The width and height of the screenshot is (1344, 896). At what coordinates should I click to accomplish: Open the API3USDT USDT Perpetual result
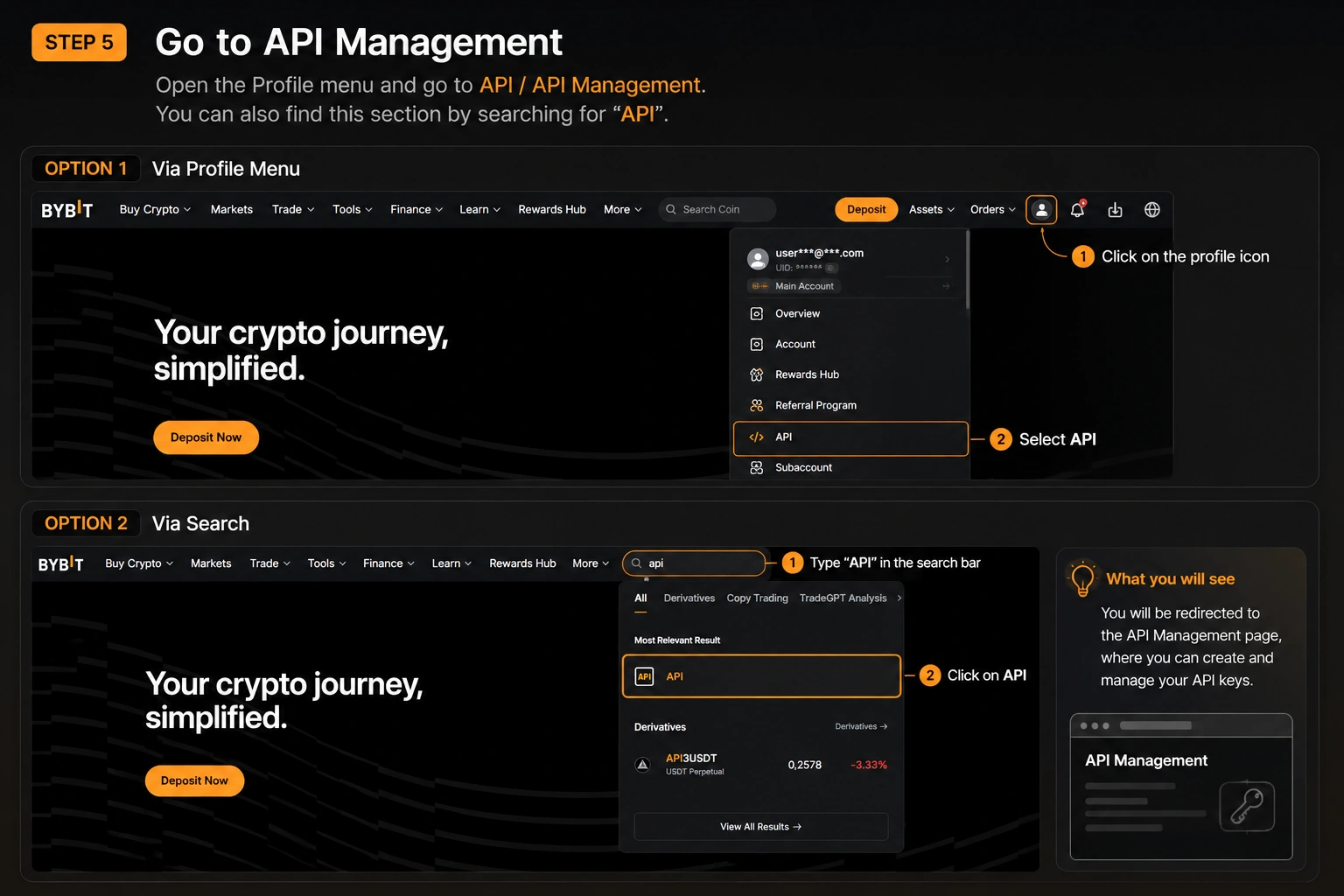[761, 765]
